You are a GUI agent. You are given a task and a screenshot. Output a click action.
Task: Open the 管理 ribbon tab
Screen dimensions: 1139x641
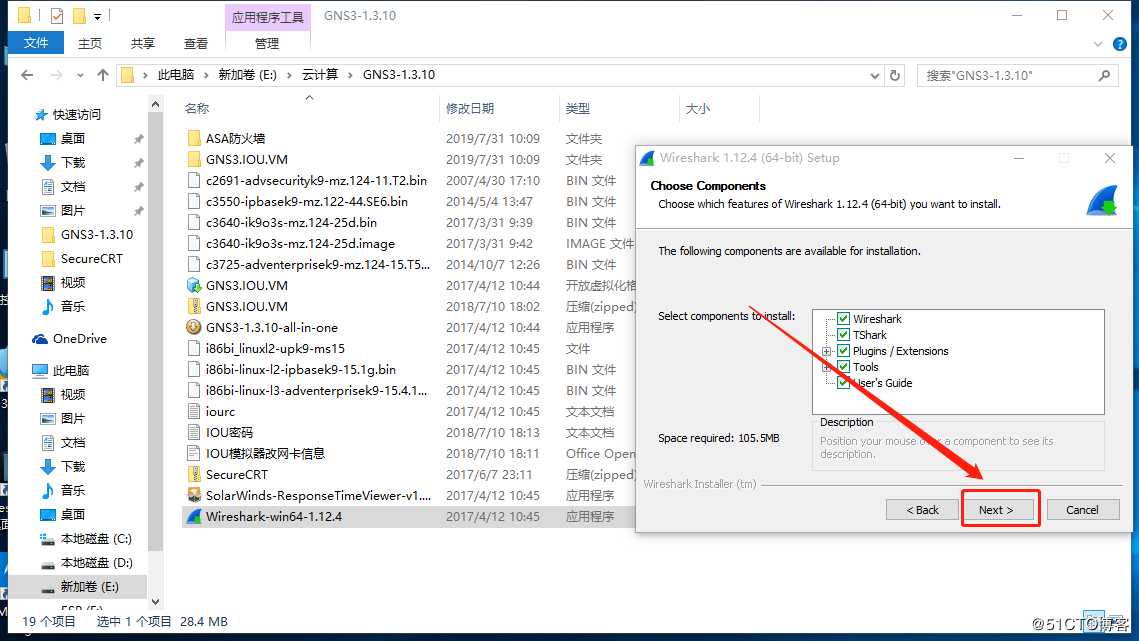pyautogui.click(x=267, y=44)
